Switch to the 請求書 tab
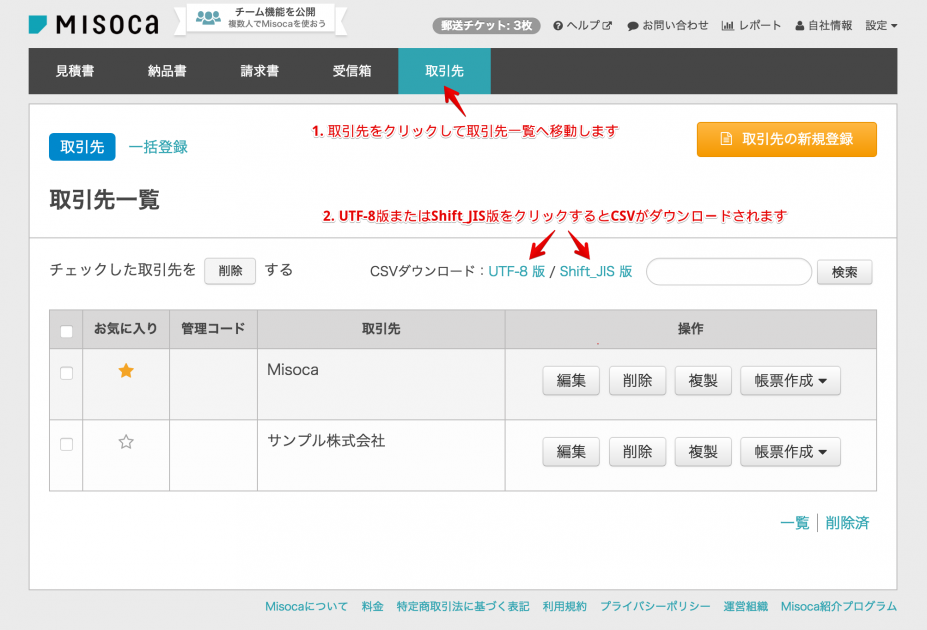This screenshot has height=630, width=927. click(x=260, y=71)
